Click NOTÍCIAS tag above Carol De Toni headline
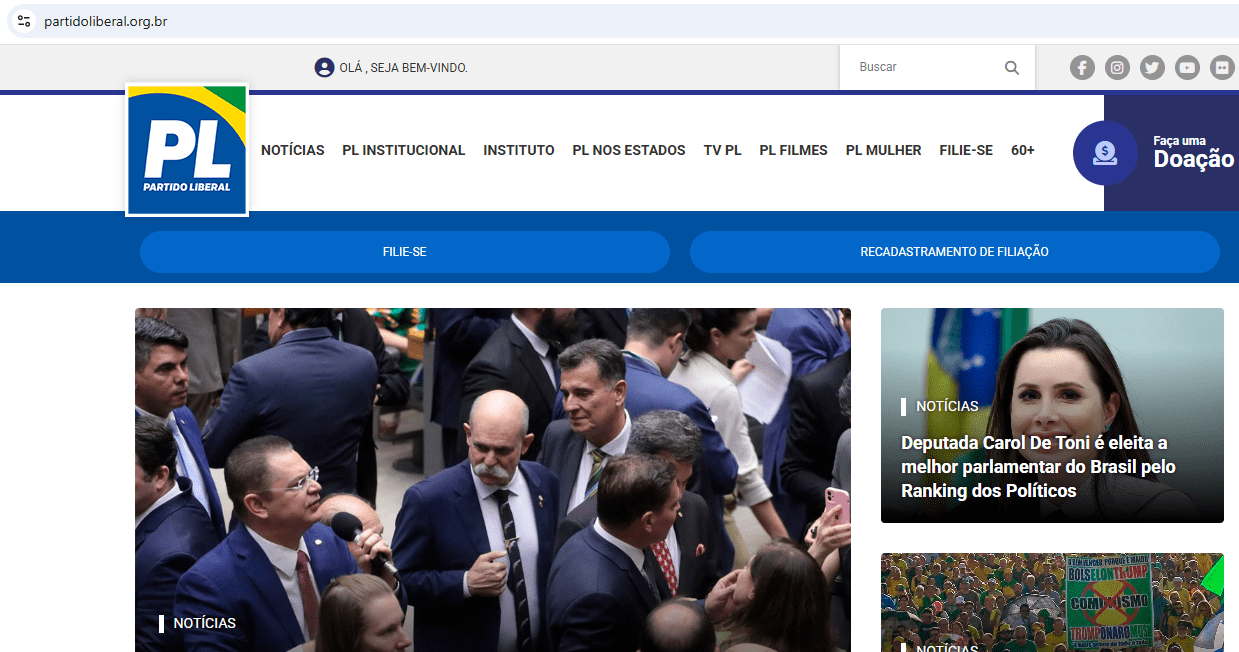 tap(947, 406)
